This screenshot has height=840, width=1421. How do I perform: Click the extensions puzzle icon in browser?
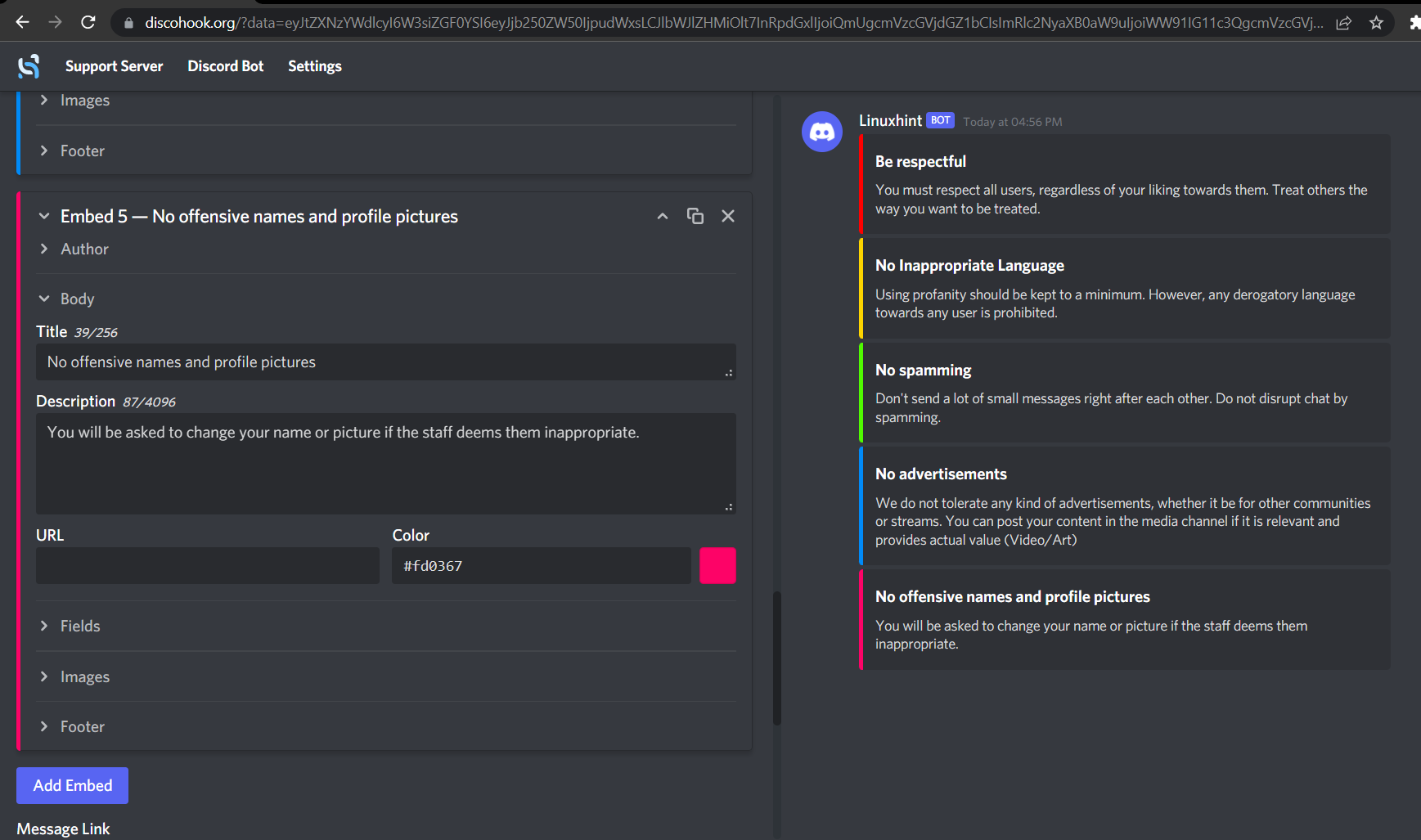1415,23
